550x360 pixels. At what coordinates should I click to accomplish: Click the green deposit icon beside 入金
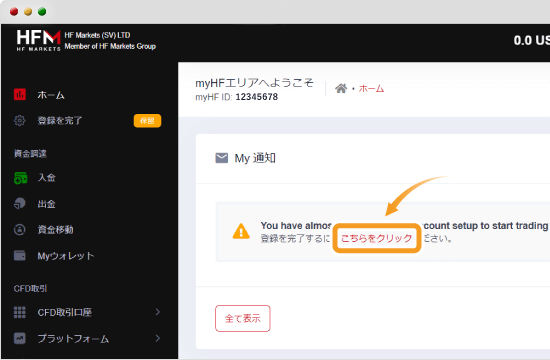point(20,178)
